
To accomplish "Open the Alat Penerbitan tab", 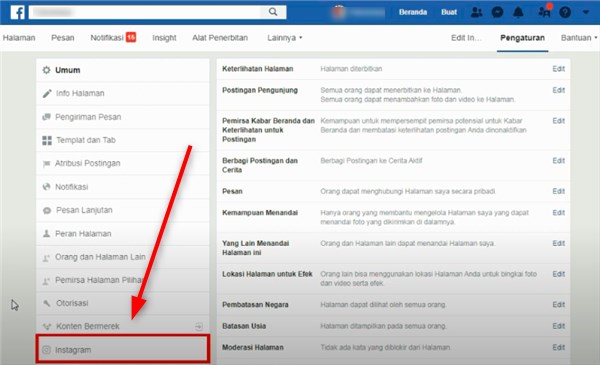I will click(x=220, y=37).
